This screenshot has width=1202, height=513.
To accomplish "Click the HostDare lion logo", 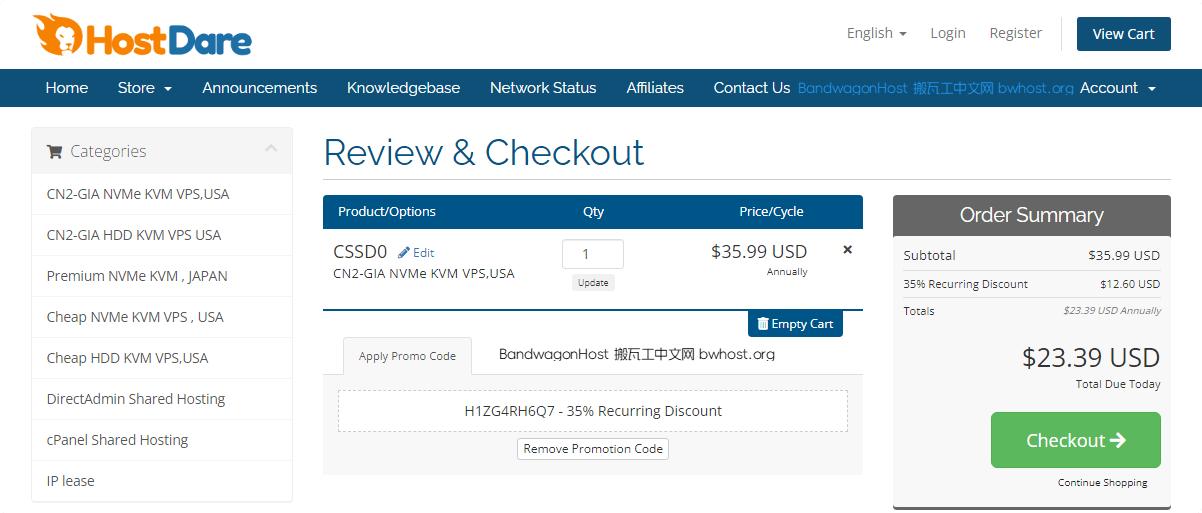I will (142, 35).
